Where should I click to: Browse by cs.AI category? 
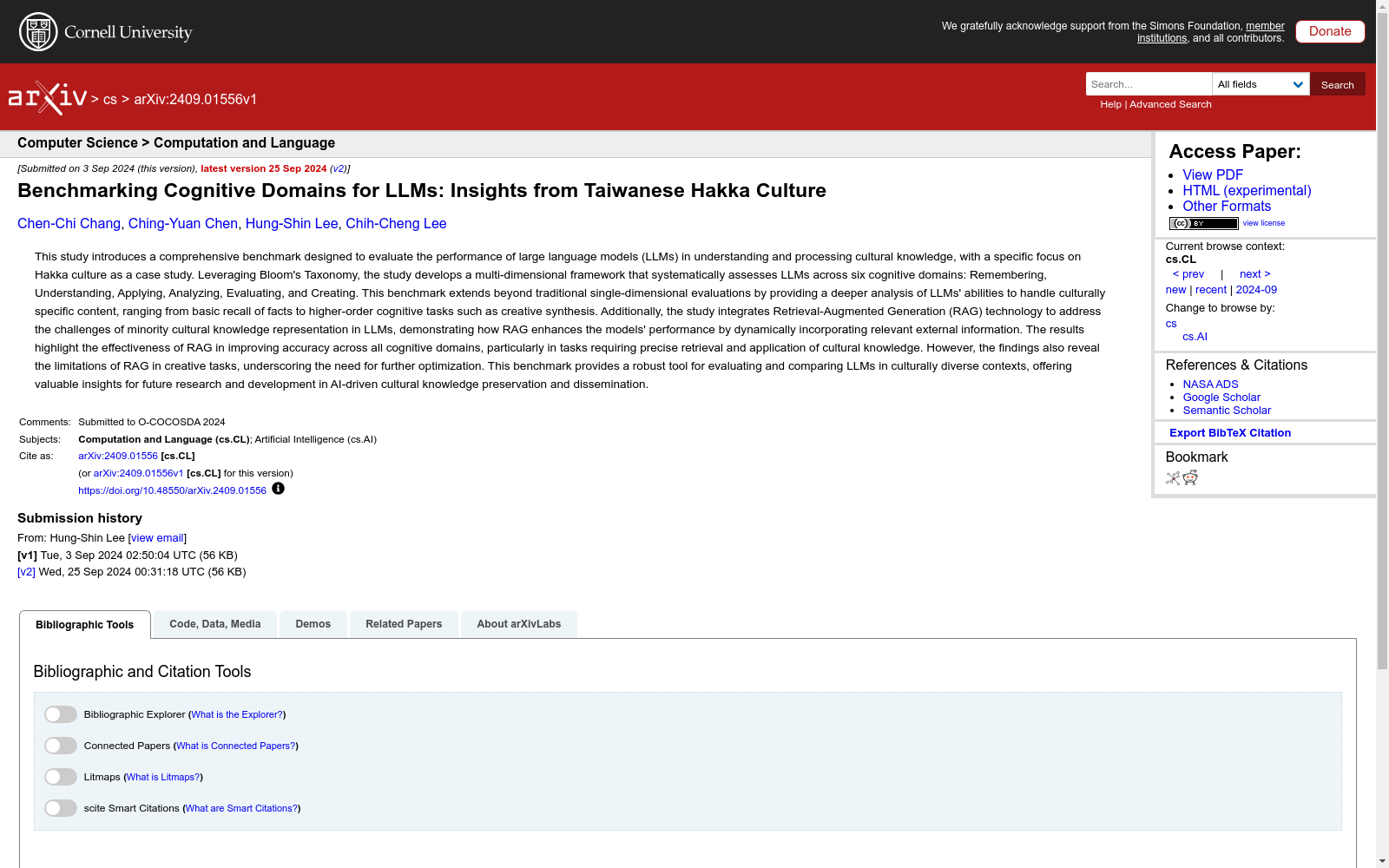(1195, 337)
